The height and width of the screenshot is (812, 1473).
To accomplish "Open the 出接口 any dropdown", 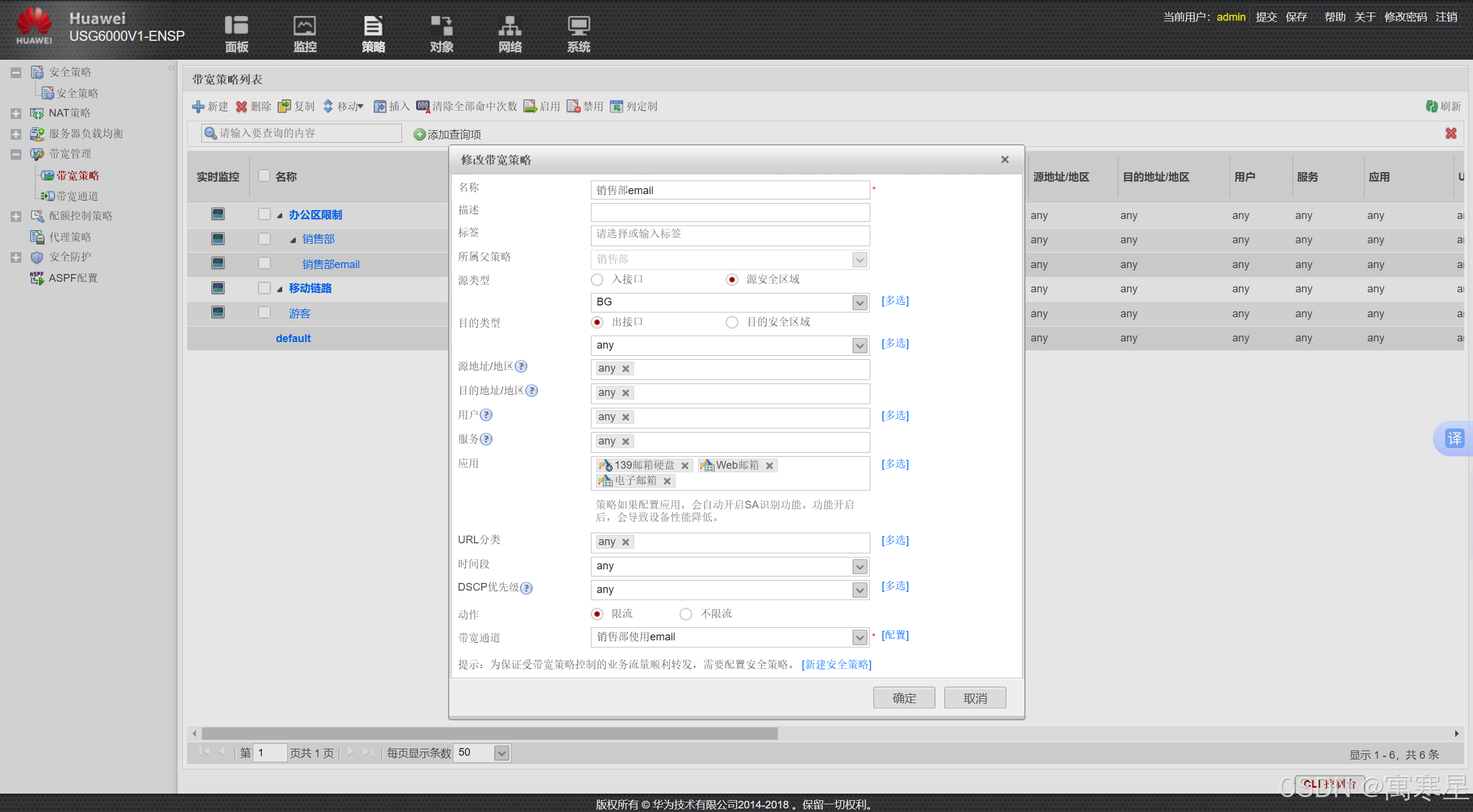I will tap(860, 345).
